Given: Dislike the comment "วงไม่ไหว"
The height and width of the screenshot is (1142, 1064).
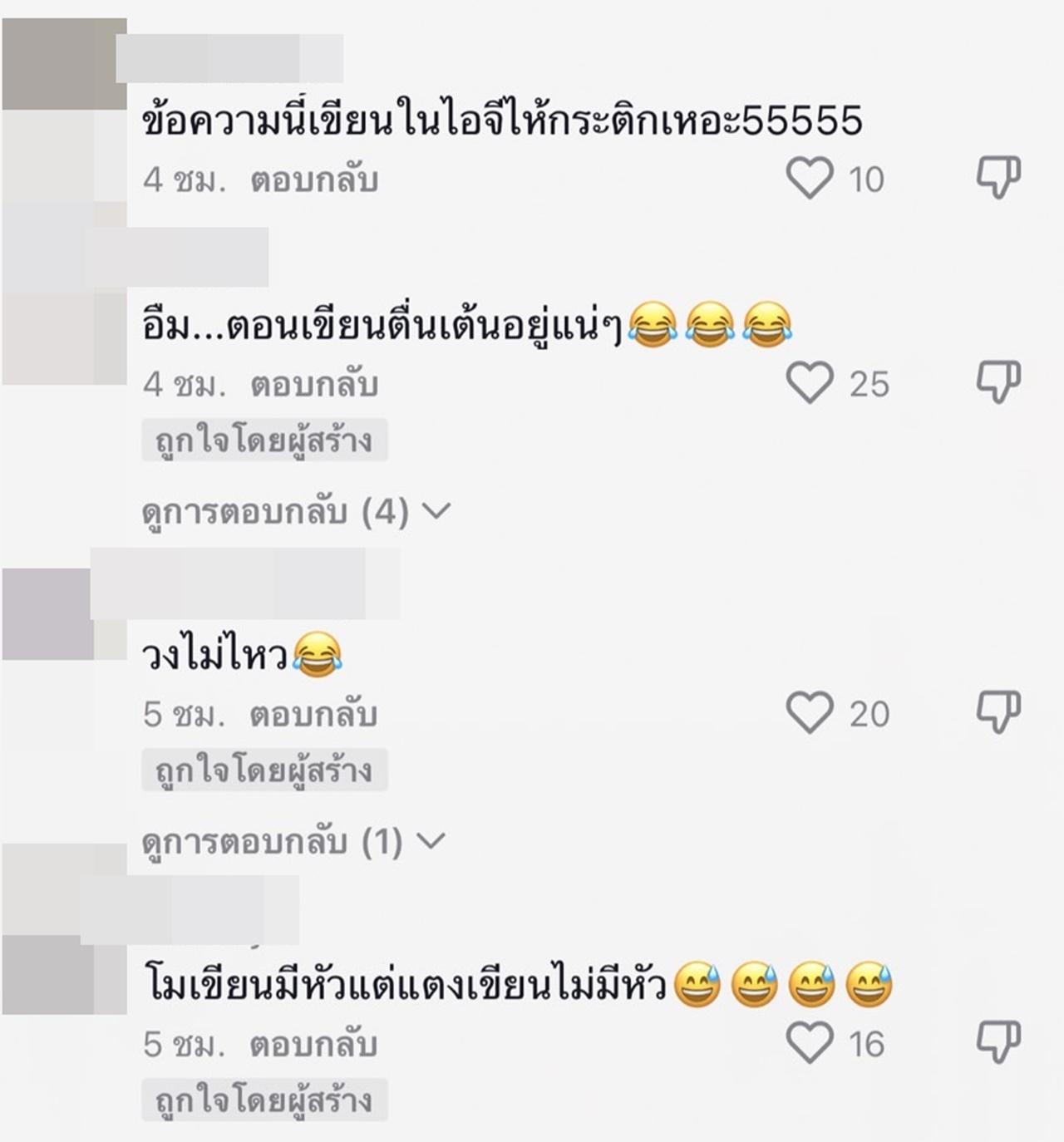Looking at the screenshot, I should pos(997,712).
